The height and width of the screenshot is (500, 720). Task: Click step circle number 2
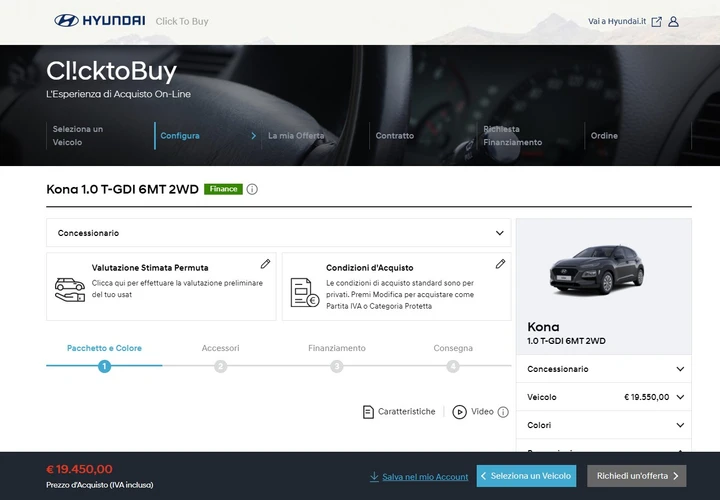point(220,366)
